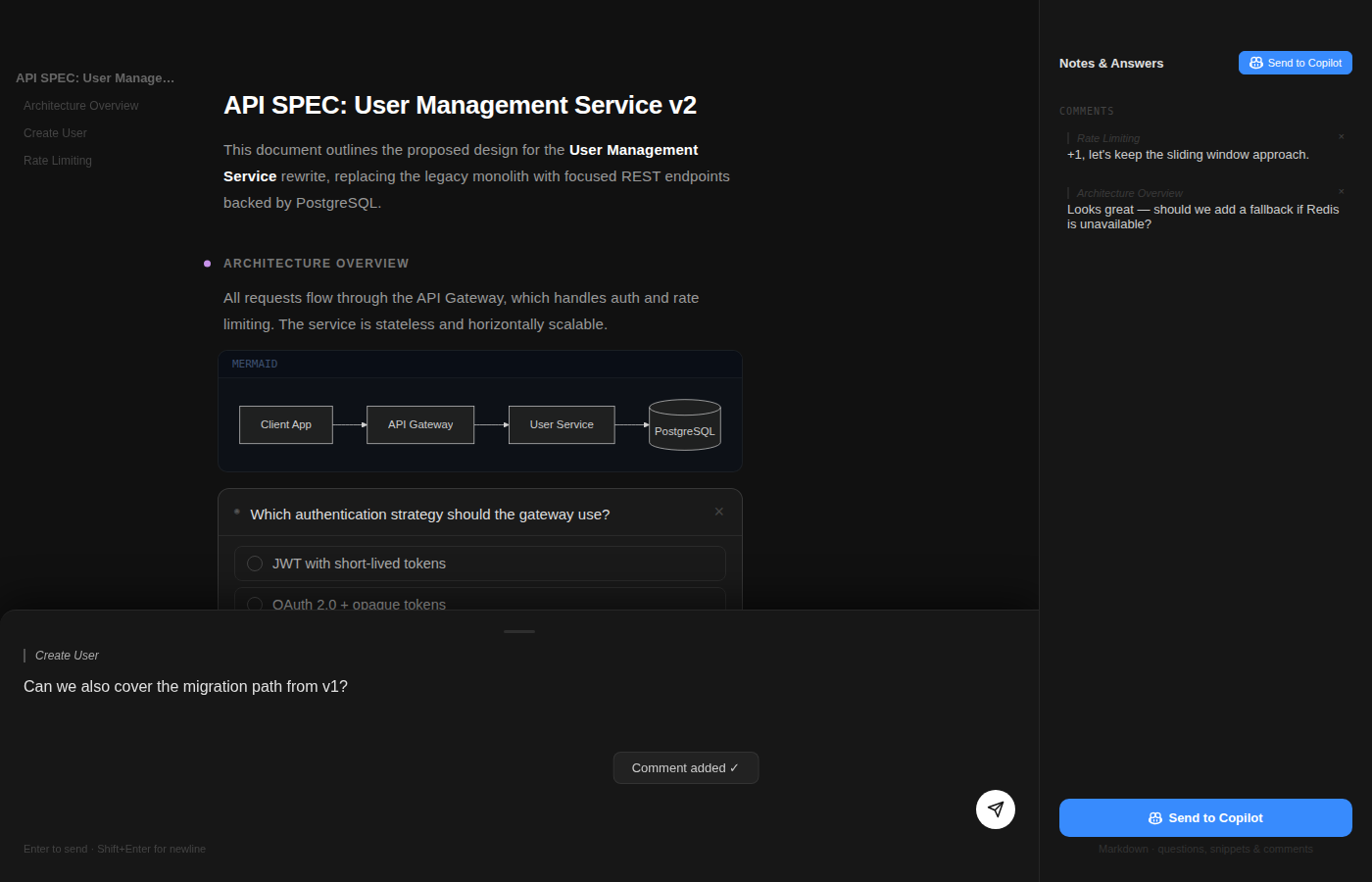Click the Architecture Overview comment reference label

[1130, 193]
